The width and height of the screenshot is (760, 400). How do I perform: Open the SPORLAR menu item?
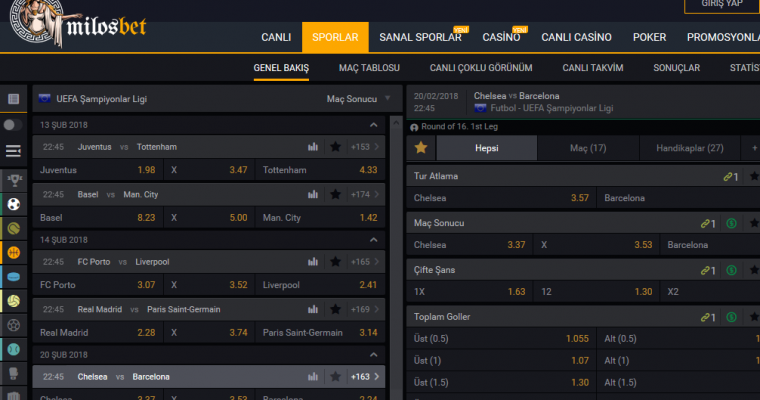tap(335, 37)
